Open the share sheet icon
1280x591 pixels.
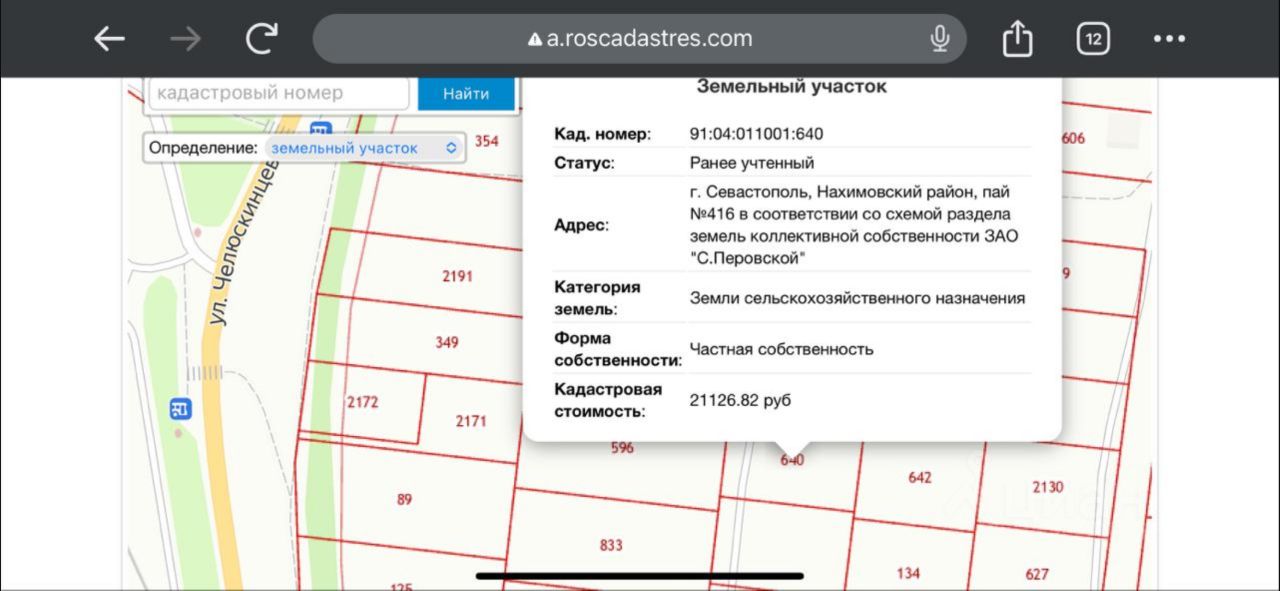click(1017, 39)
